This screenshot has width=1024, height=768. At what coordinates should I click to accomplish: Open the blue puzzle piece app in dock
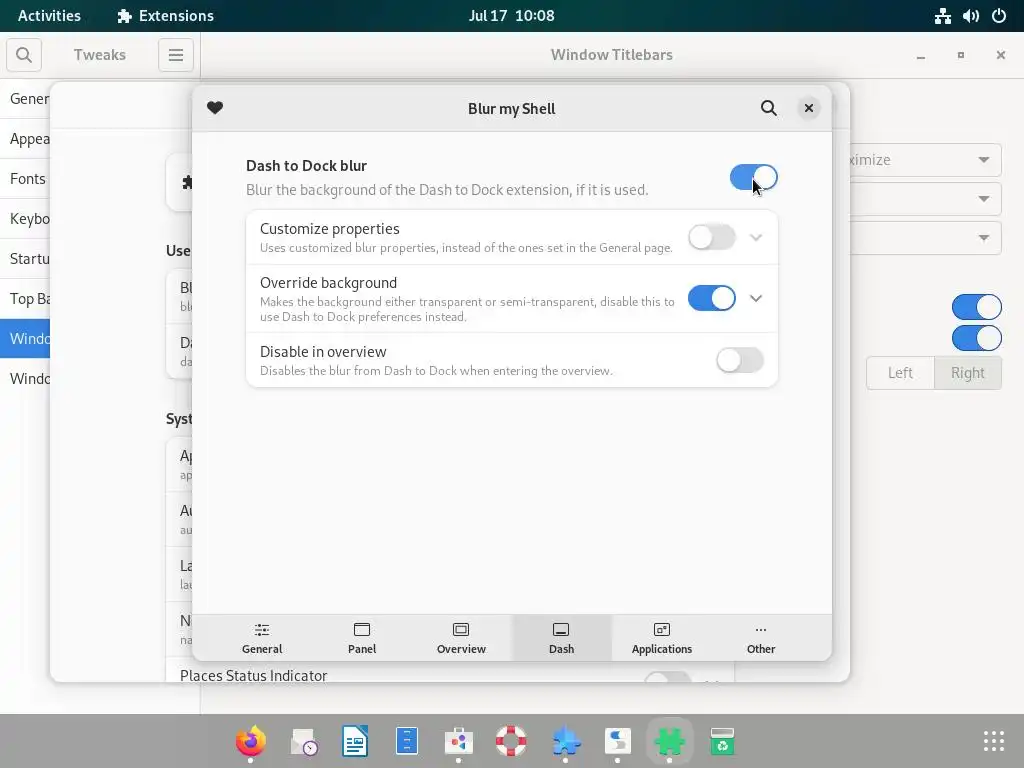coord(565,741)
